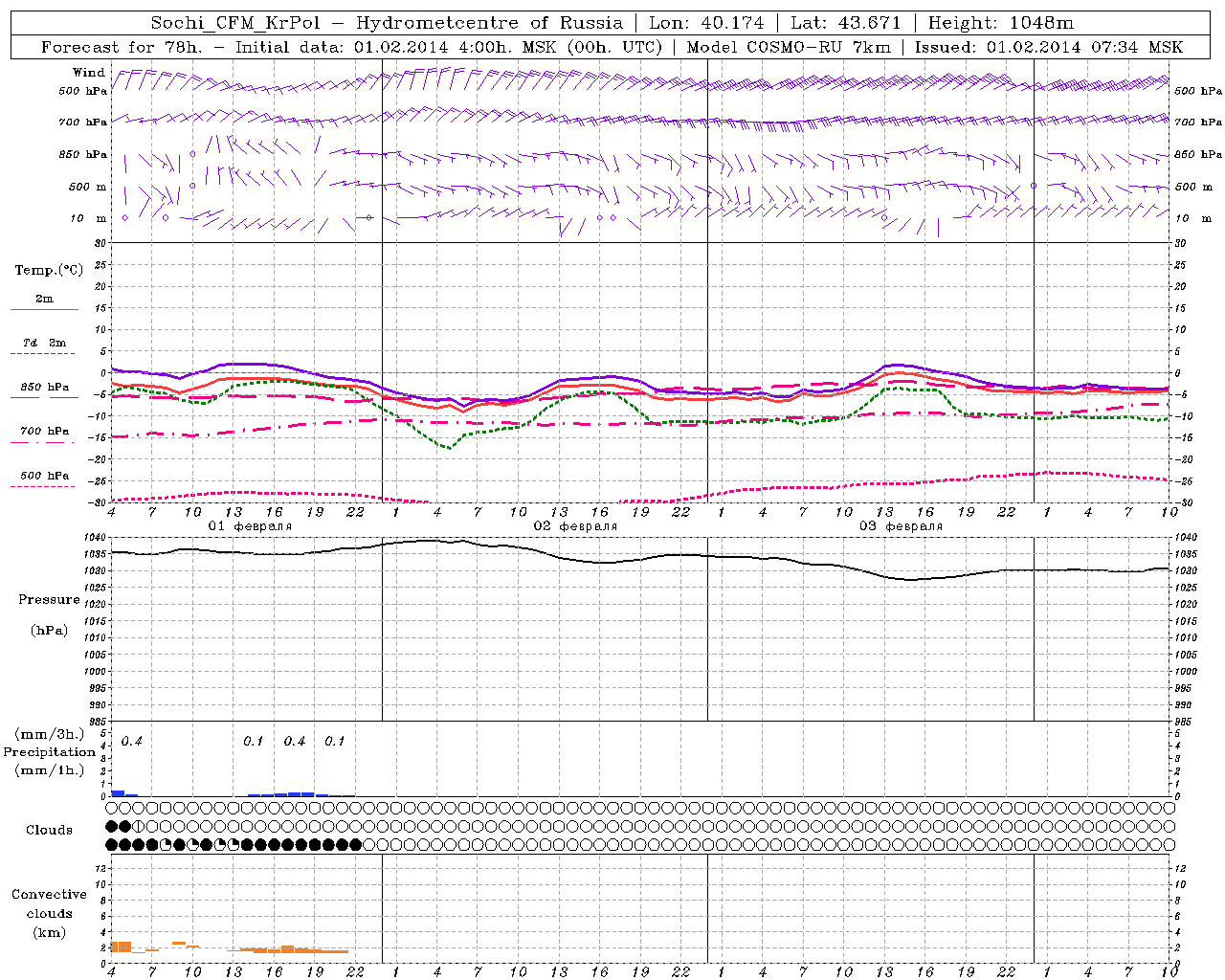
Task: Click the diamond wind marker on the 10 m row
Action: 368,218
